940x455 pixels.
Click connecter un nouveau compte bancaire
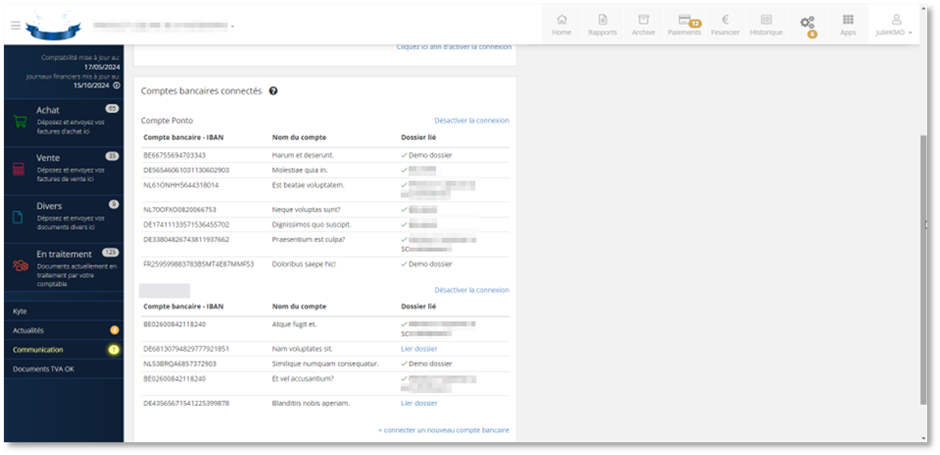444,430
